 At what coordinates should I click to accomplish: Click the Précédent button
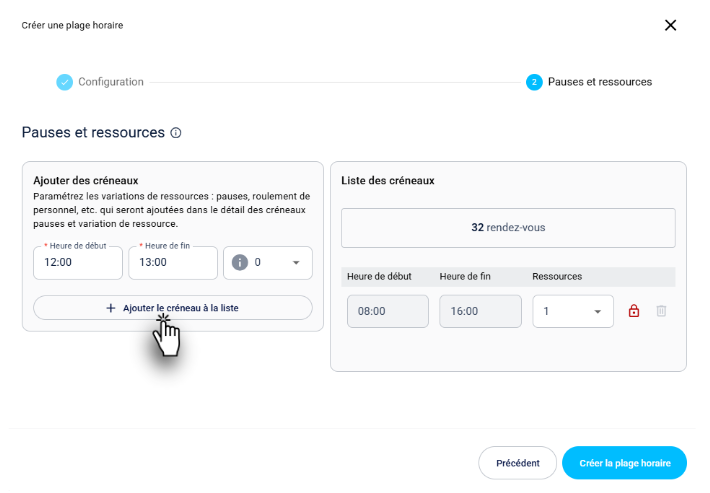tap(518, 463)
